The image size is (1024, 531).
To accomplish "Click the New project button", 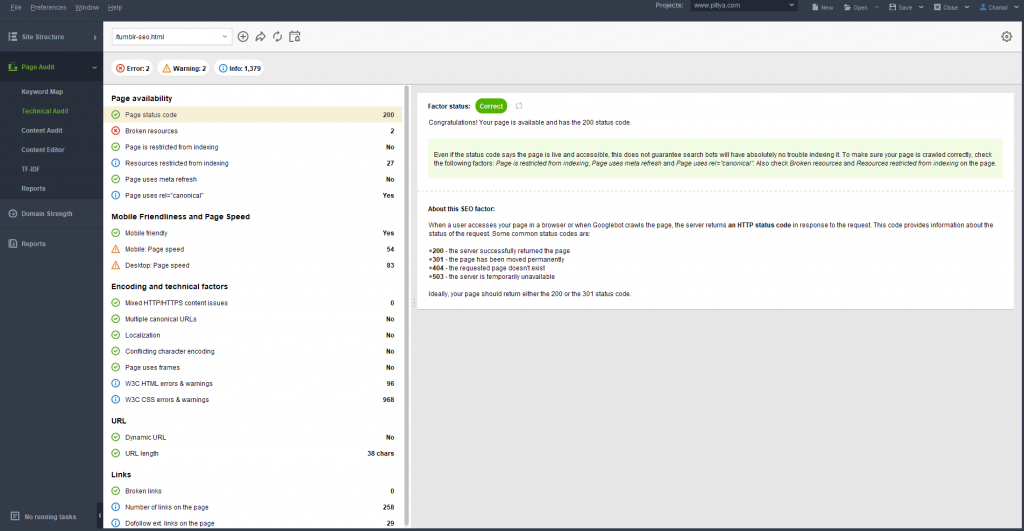I will (x=821, y=7).
